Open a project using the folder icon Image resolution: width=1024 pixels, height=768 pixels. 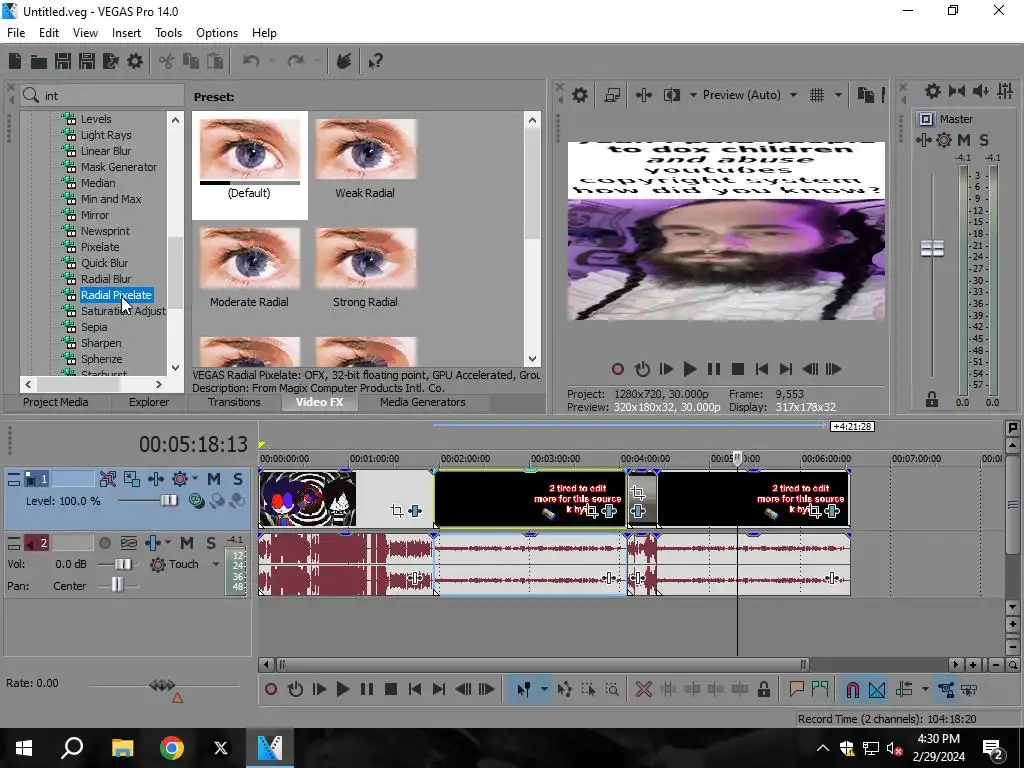click(39, 61)
